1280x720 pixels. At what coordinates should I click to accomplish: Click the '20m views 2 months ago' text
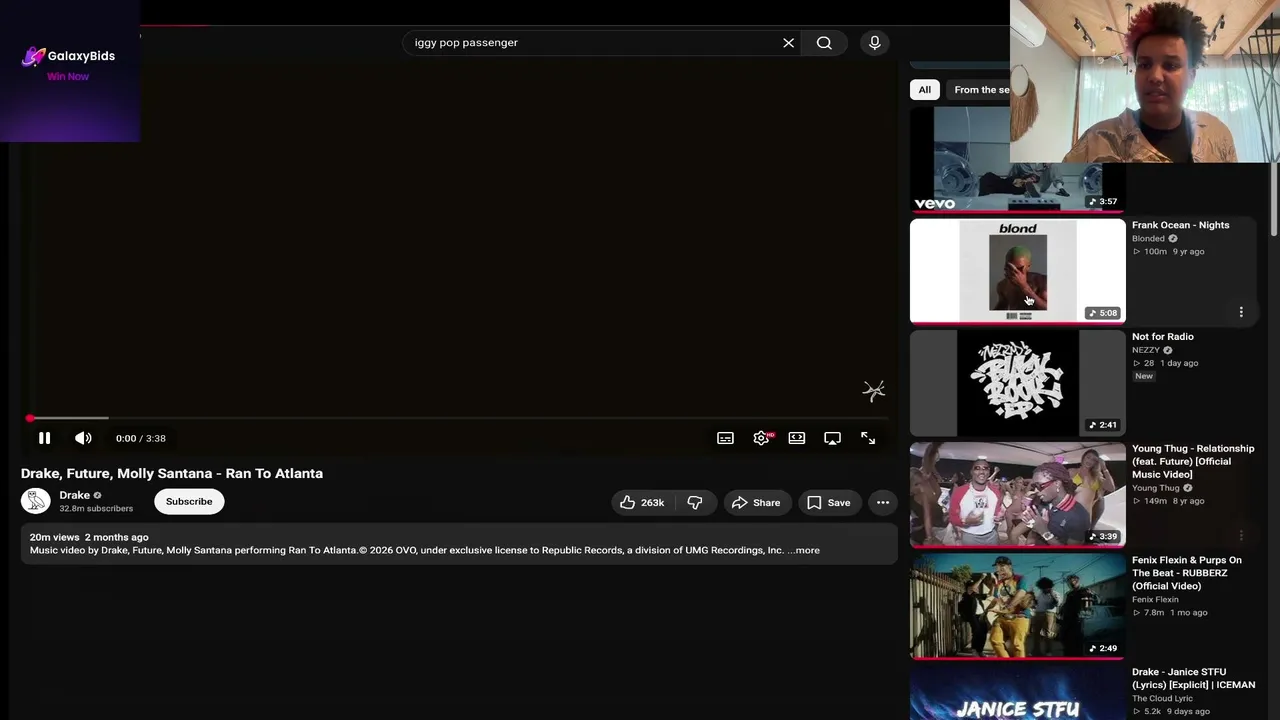coord(89,537)
